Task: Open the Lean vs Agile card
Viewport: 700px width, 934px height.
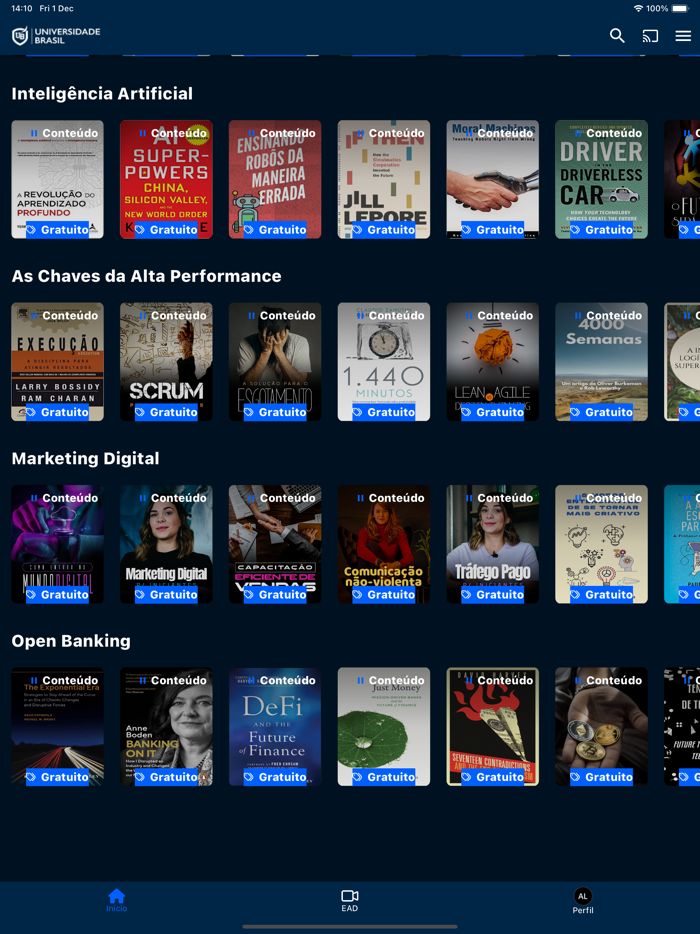Action: coord(493,362)
